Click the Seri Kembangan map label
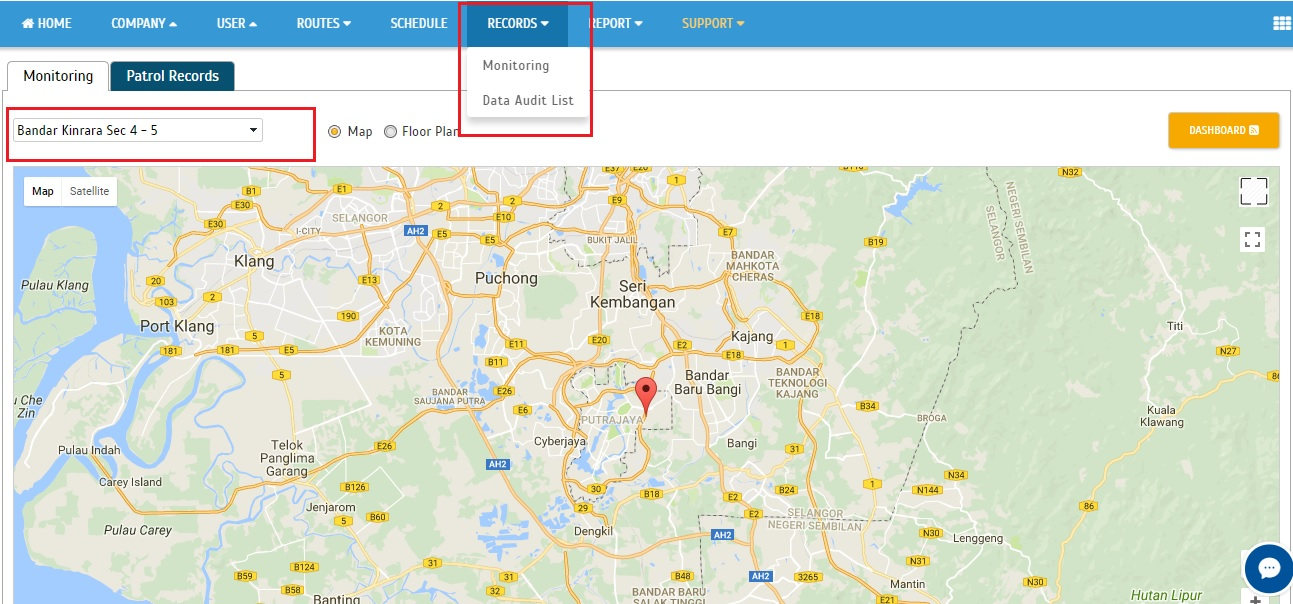The width and height of the screenshot is (1293, 604). pos(632,294)
